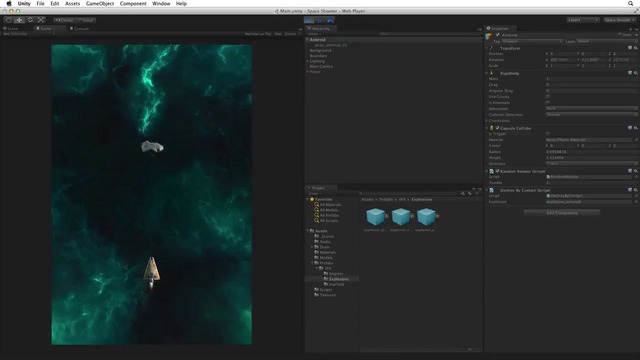640x360 pixels.
Task: Open the Rigidbody help book icon
Action: point(630,73)
